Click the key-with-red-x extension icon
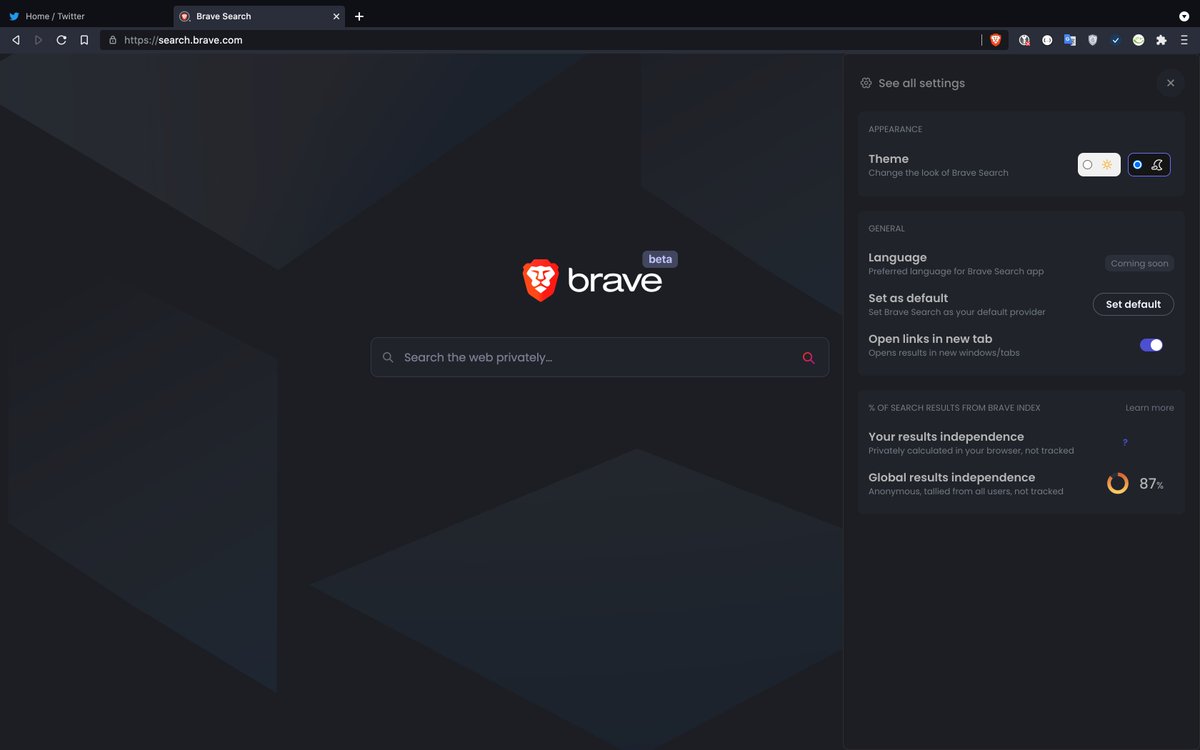Screen dimensions: 1200x750 [x=1024, y=40]
